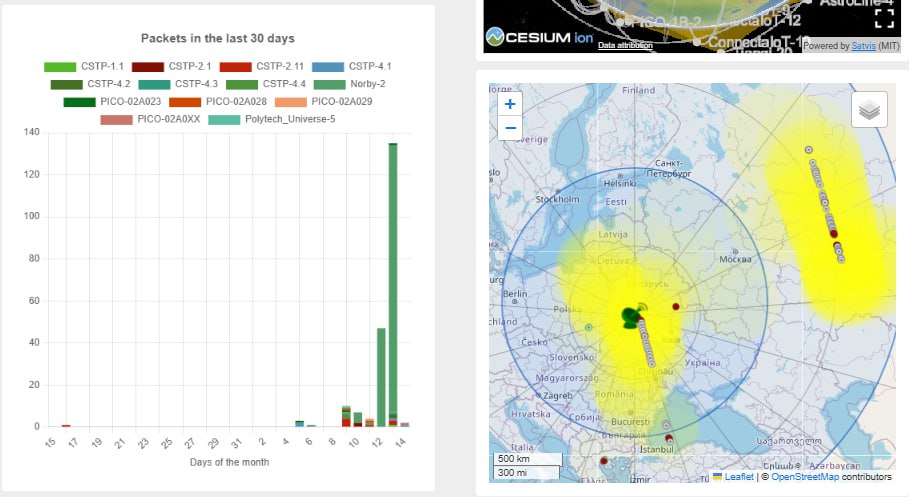Toggle PICO-02A029 dataset in legend

click(323, 101)
